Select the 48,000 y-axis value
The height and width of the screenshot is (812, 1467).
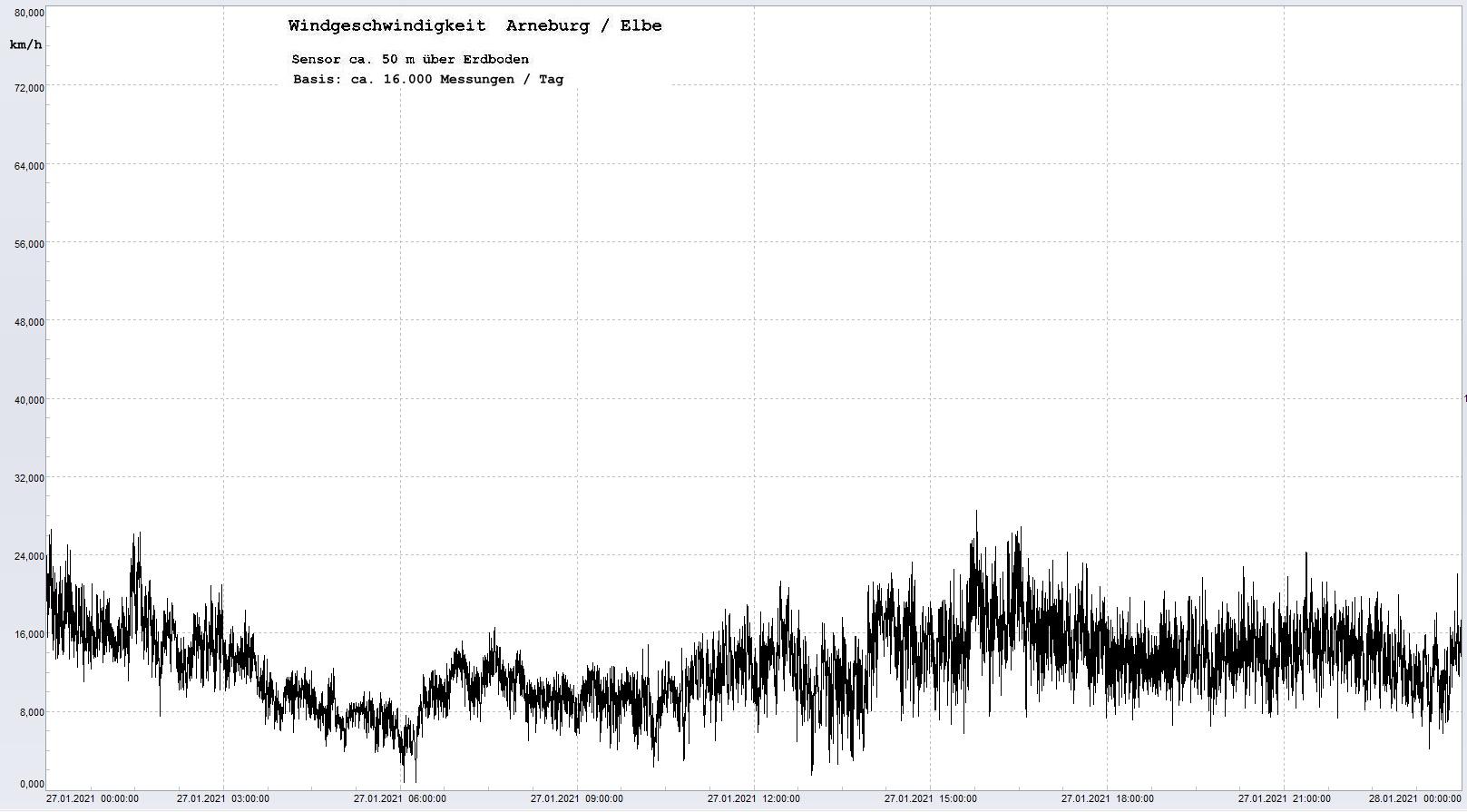[29, 322]
